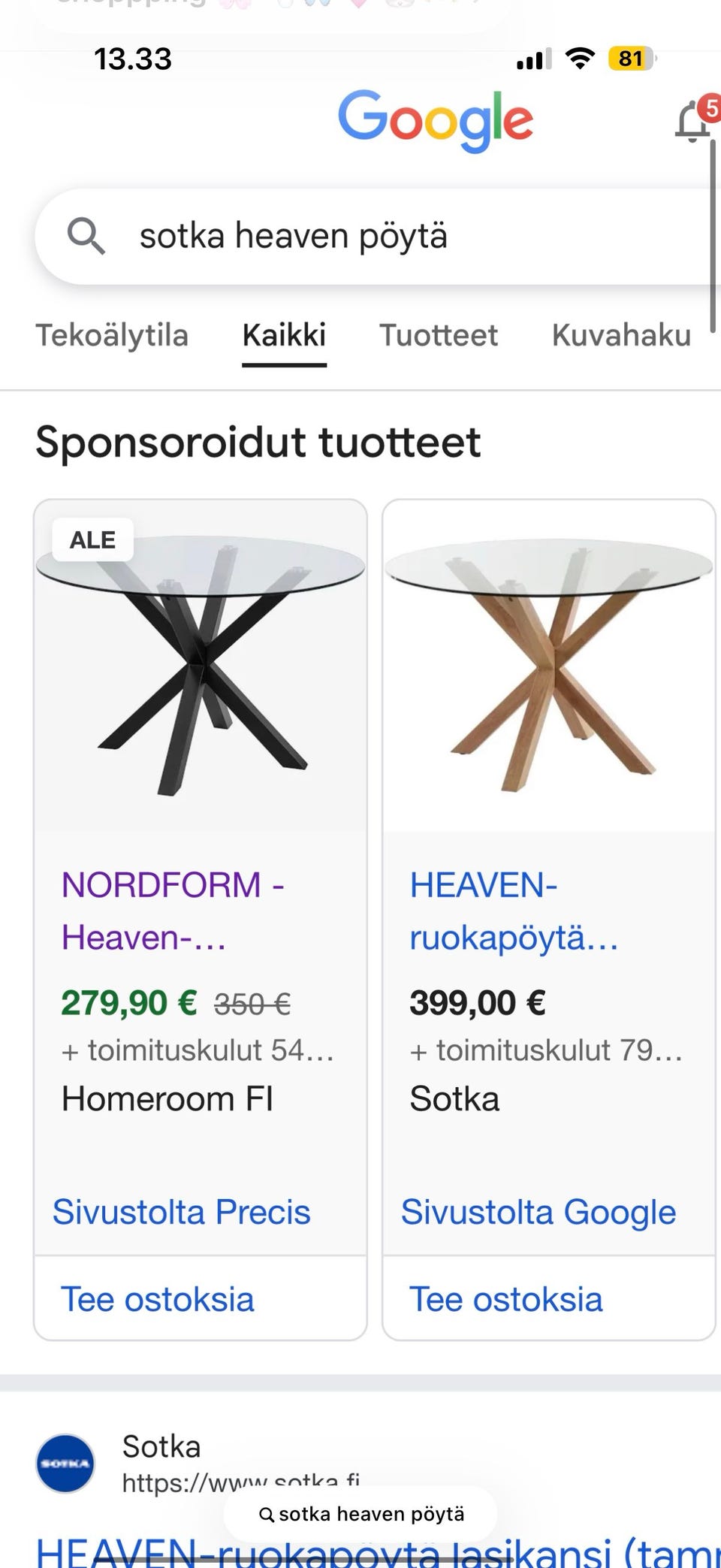Open the NORDFORM - Heaven product link
Viewport: 721px width, 1568px height.
pos(173,911)
